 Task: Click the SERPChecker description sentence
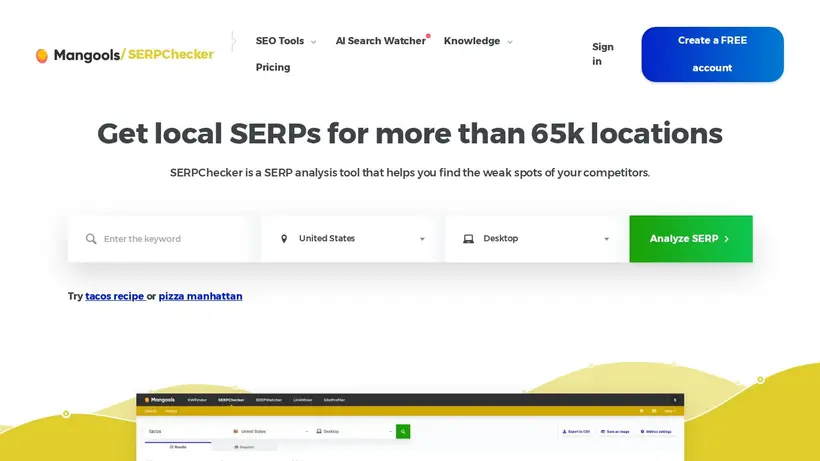410,172
